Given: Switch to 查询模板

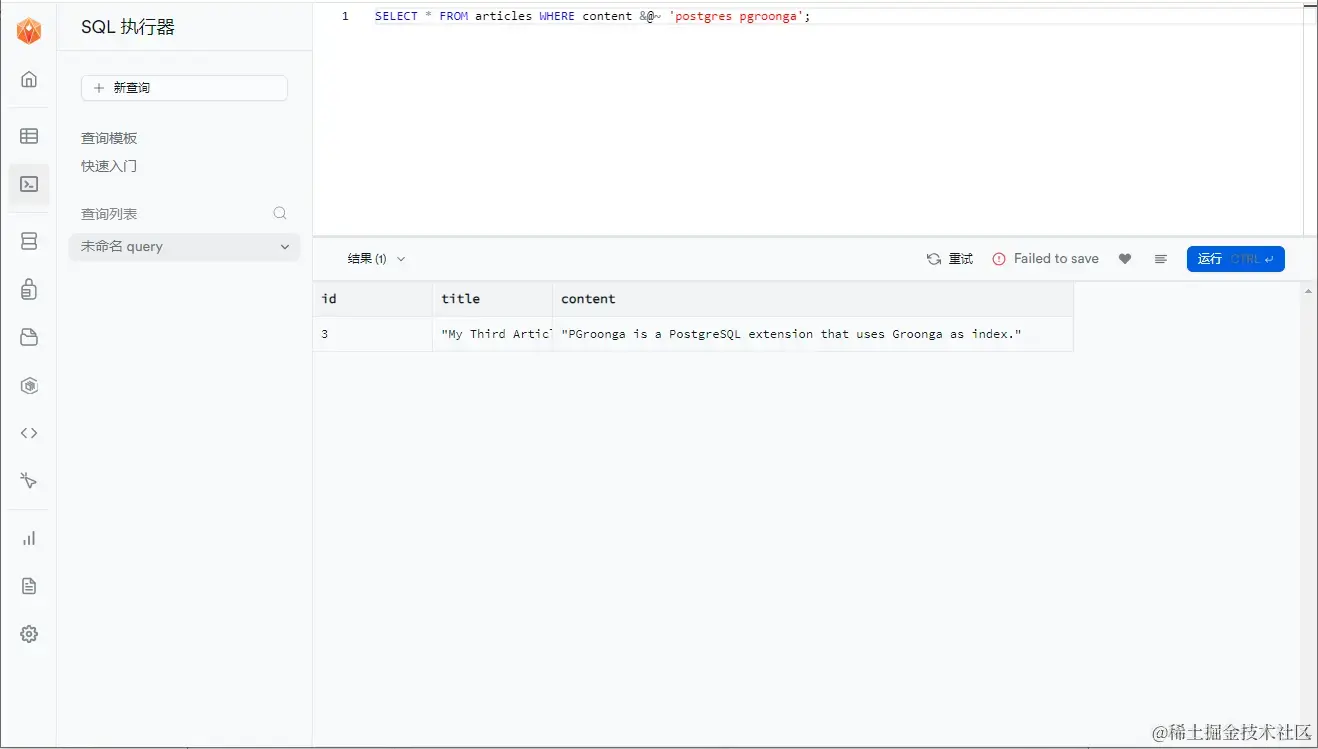Looking at the screenshot, I should pyautogui.click(x=108, y=138).
